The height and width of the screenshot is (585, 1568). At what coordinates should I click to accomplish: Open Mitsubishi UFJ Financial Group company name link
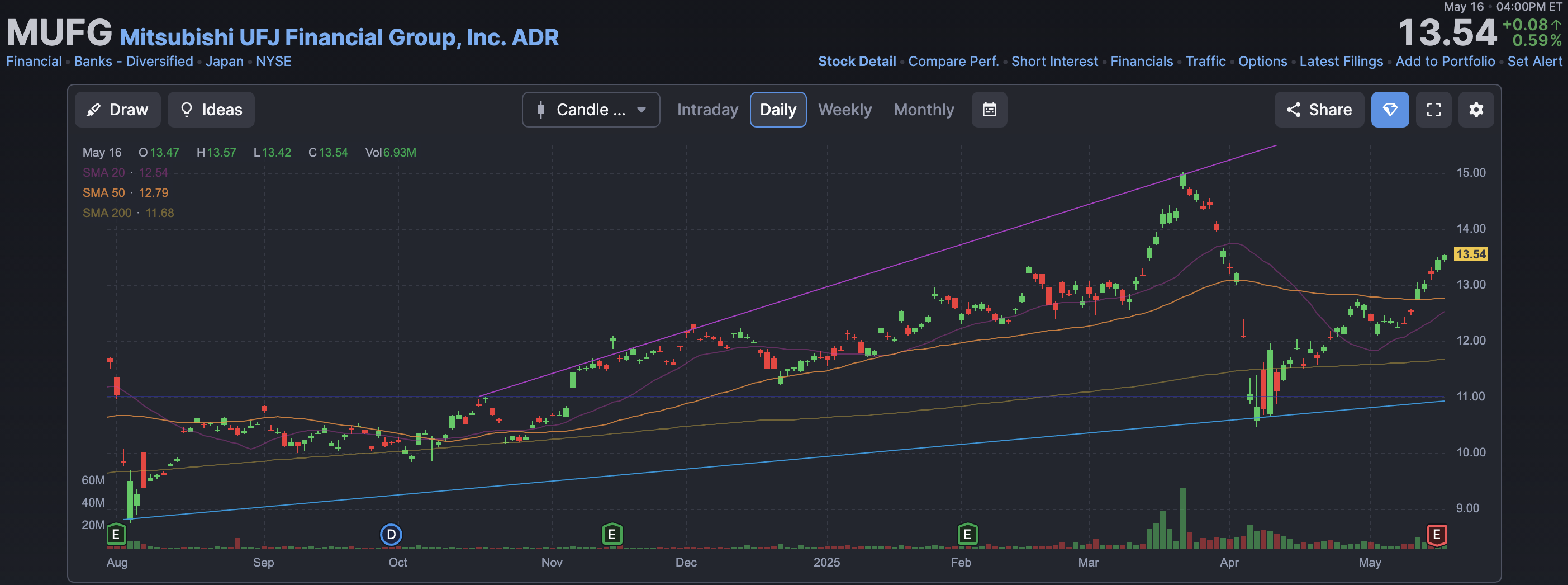[339, 37]
